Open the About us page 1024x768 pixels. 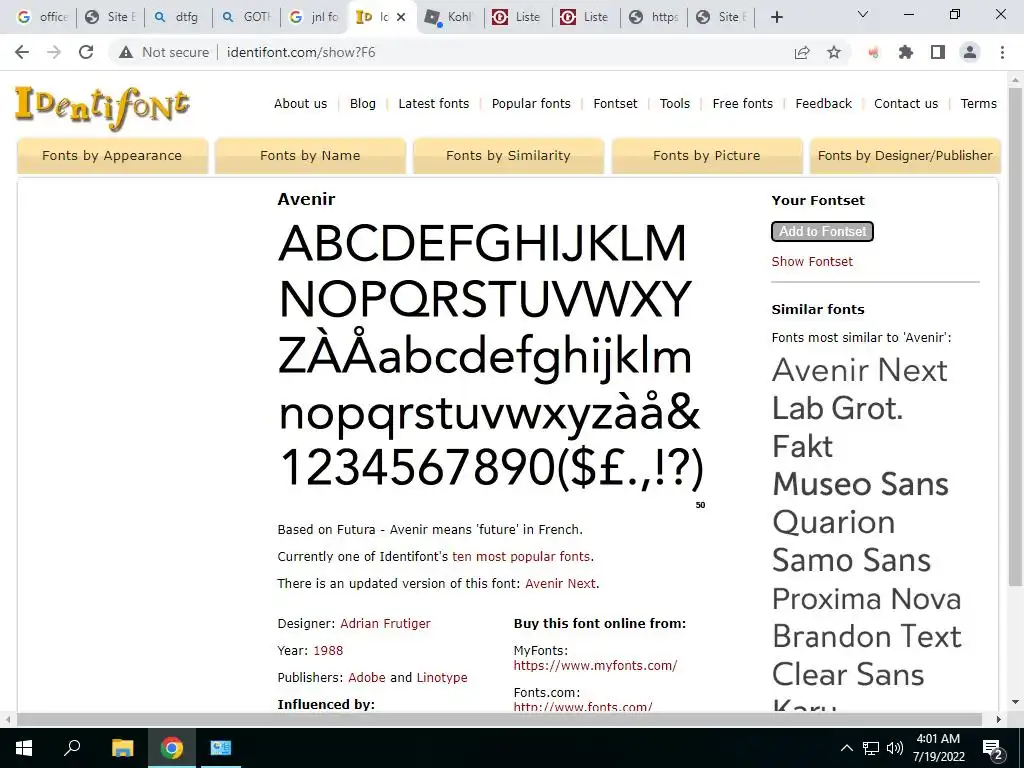pyautogui.click(x=300, y=103)
